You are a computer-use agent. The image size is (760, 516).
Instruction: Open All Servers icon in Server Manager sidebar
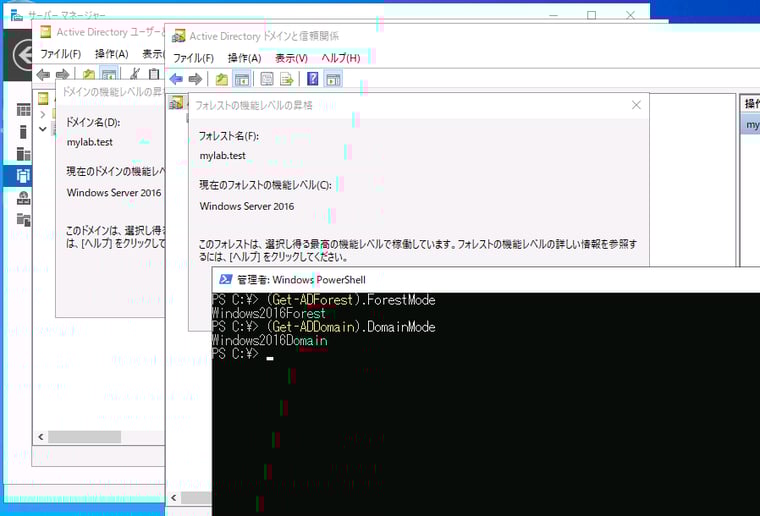pos(23,154)
